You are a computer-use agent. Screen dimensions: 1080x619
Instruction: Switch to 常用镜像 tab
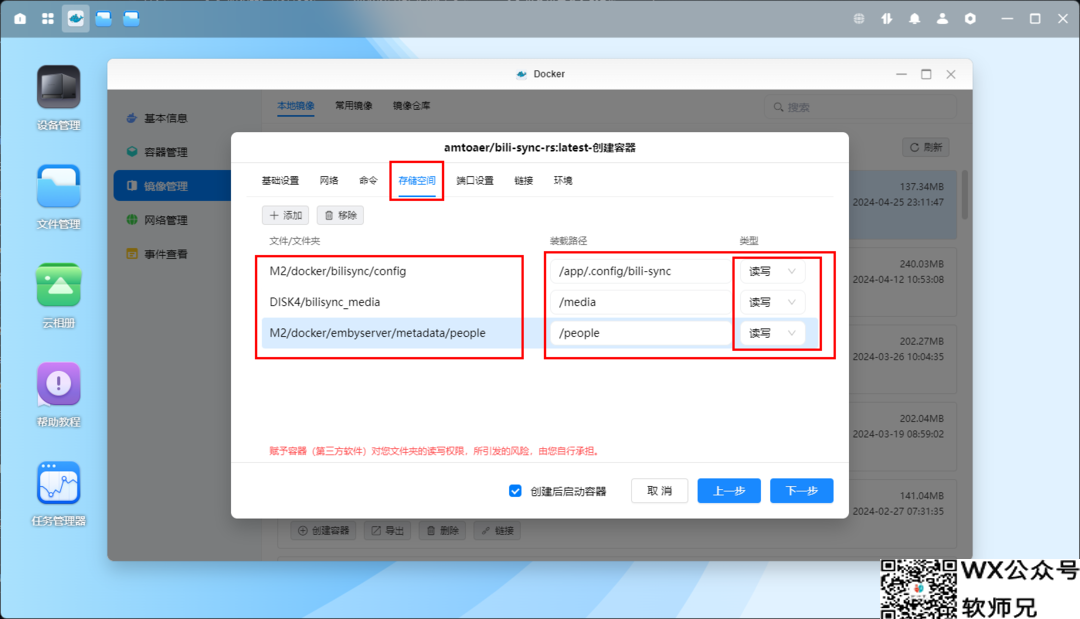[x=353, y=106]
